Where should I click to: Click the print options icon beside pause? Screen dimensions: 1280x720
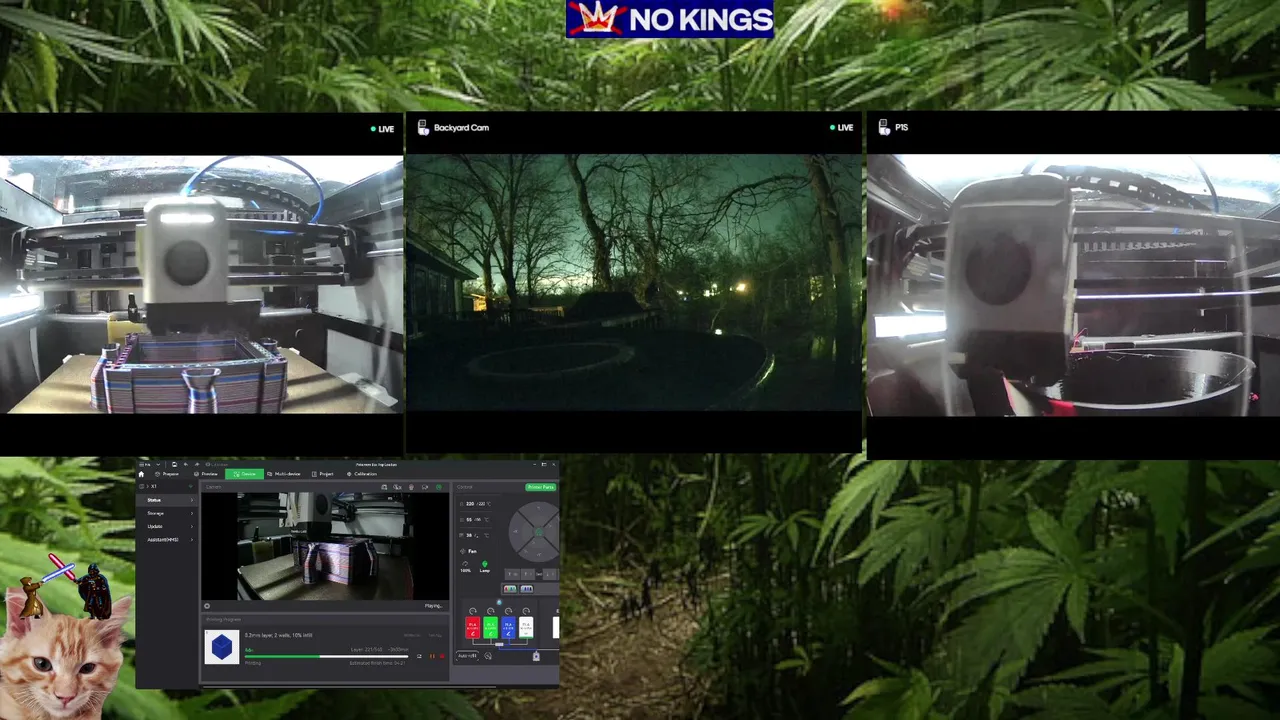click(419, 656)
